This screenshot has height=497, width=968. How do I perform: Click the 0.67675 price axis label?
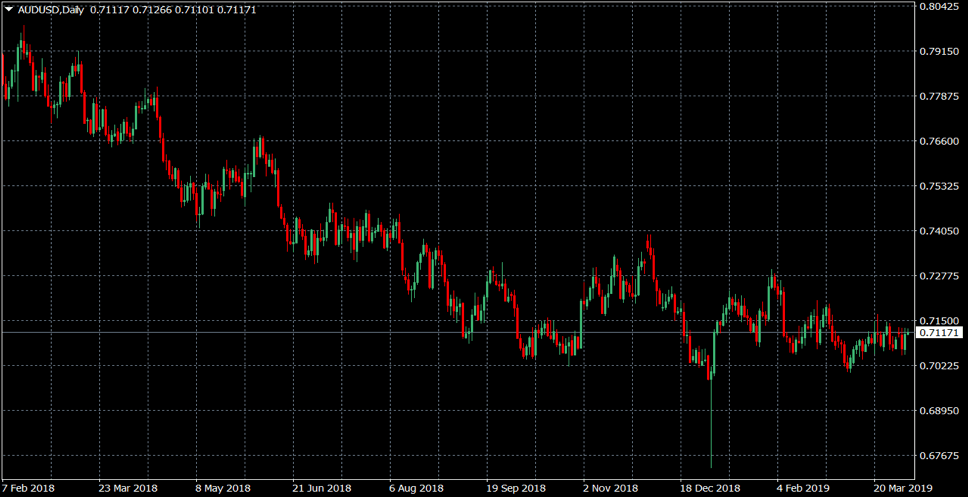(938, 456)
